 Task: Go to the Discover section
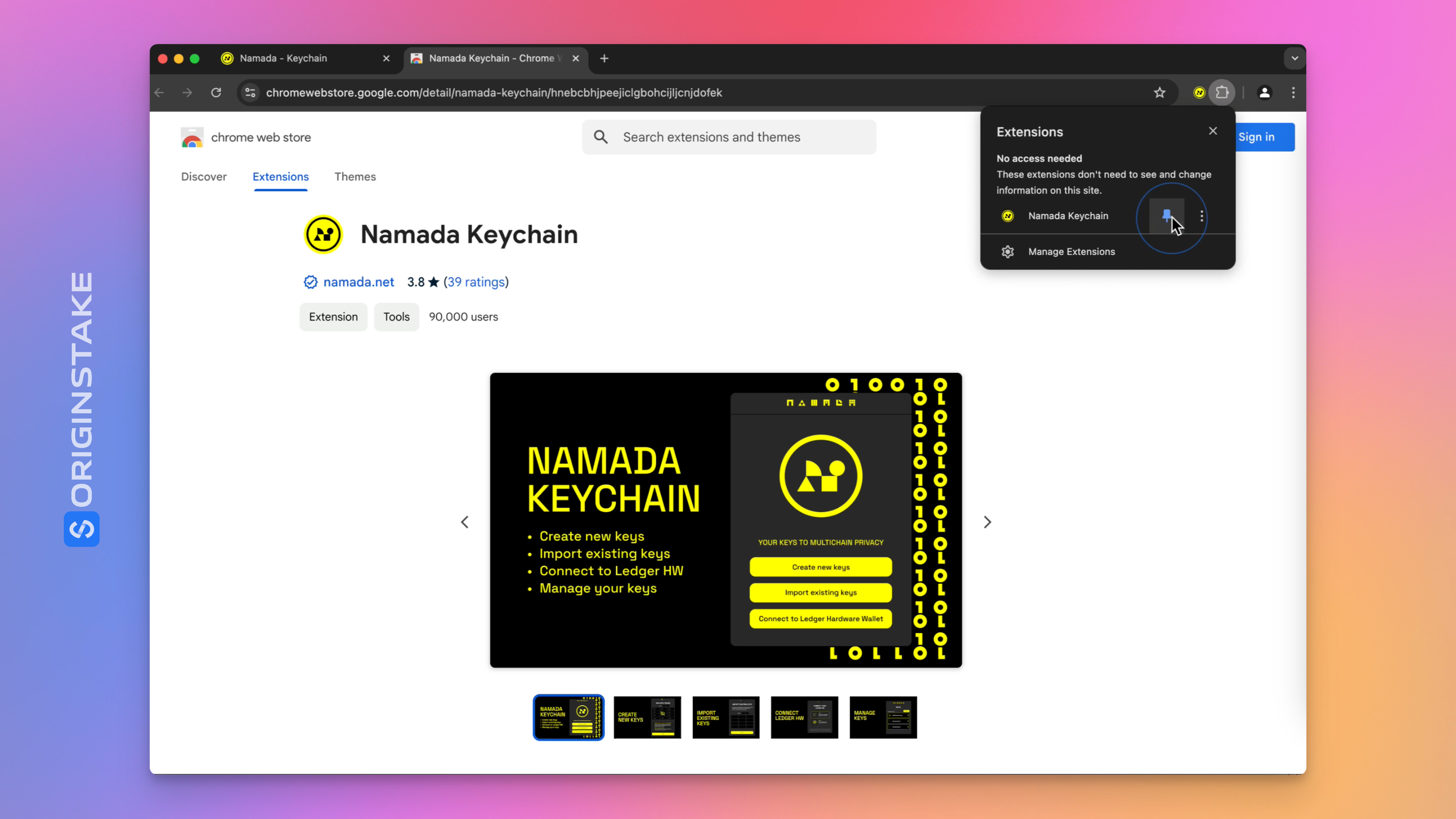[204, 176]
